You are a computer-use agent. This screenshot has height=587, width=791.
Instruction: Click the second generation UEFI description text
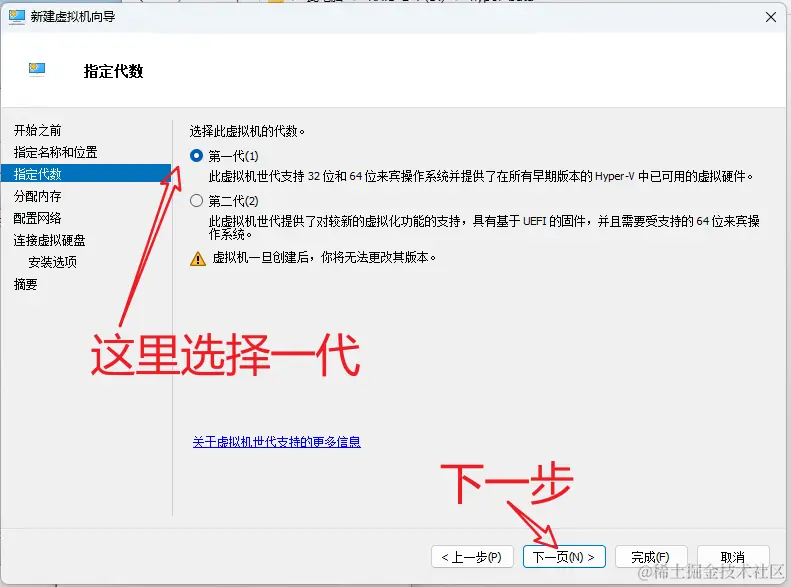coord(484,227)
